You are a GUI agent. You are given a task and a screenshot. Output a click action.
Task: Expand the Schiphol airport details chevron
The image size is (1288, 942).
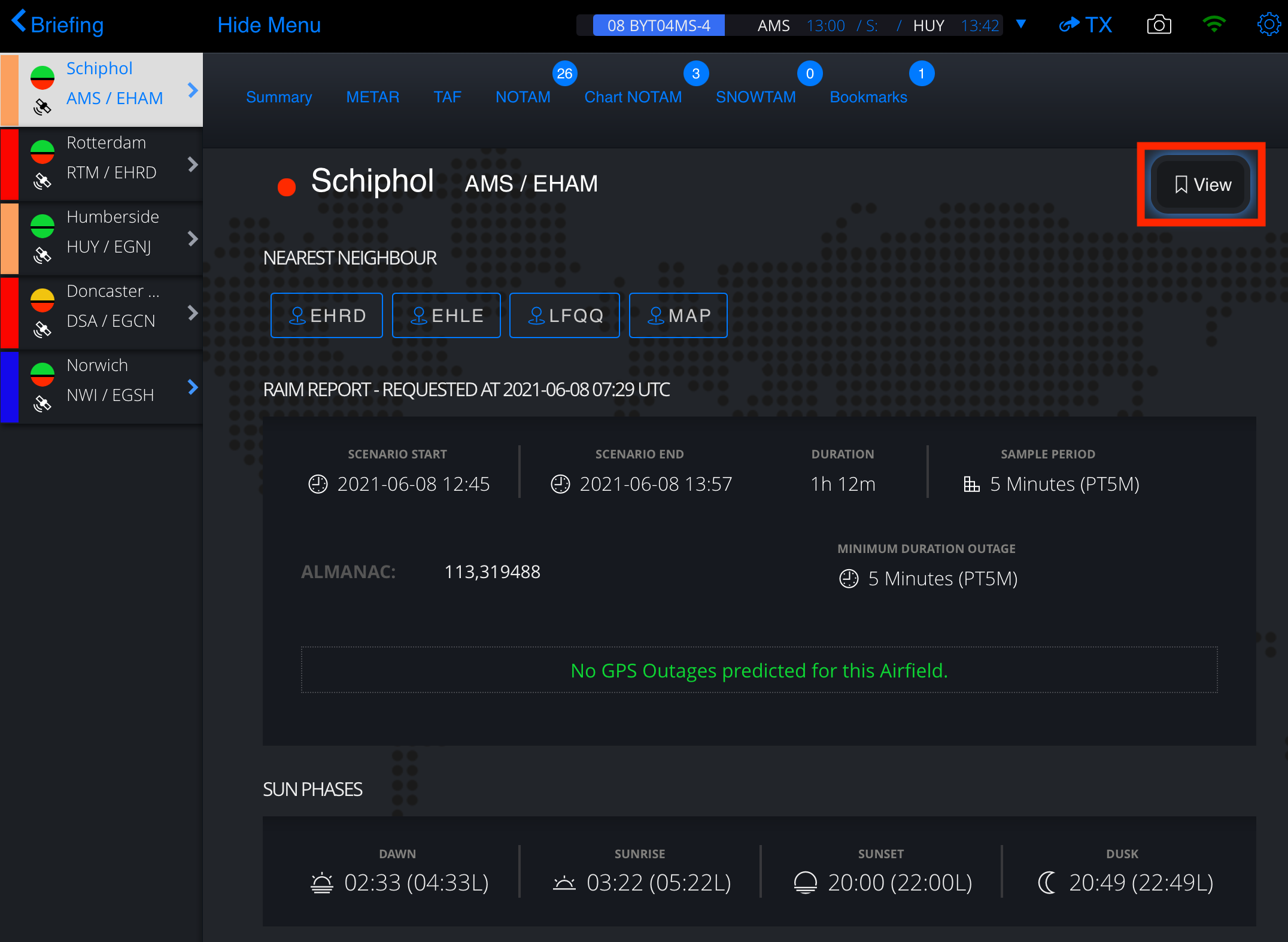pyautogui.click(x=192, y=85)
